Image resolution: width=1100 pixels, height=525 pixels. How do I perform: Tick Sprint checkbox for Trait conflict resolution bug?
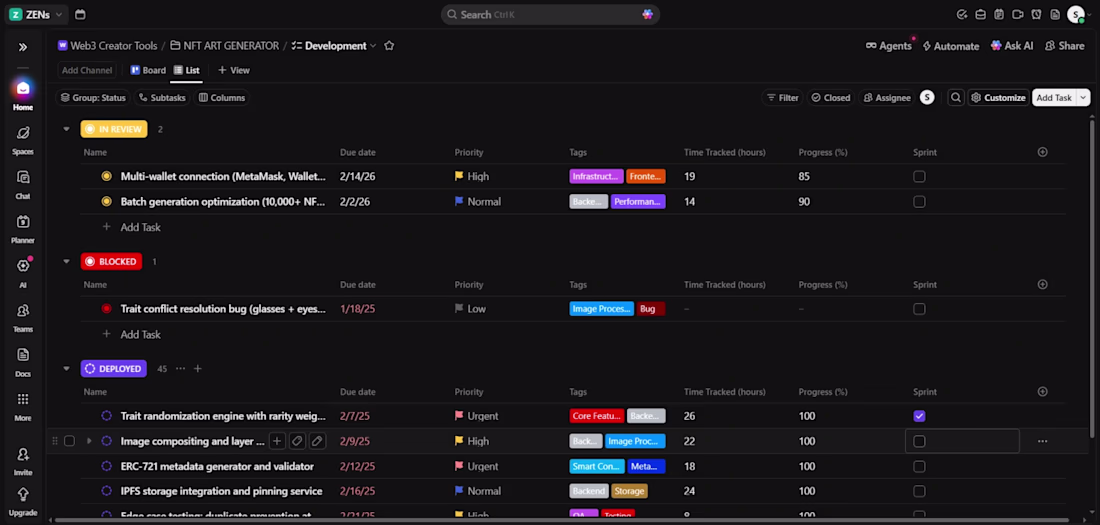[919, 309]
